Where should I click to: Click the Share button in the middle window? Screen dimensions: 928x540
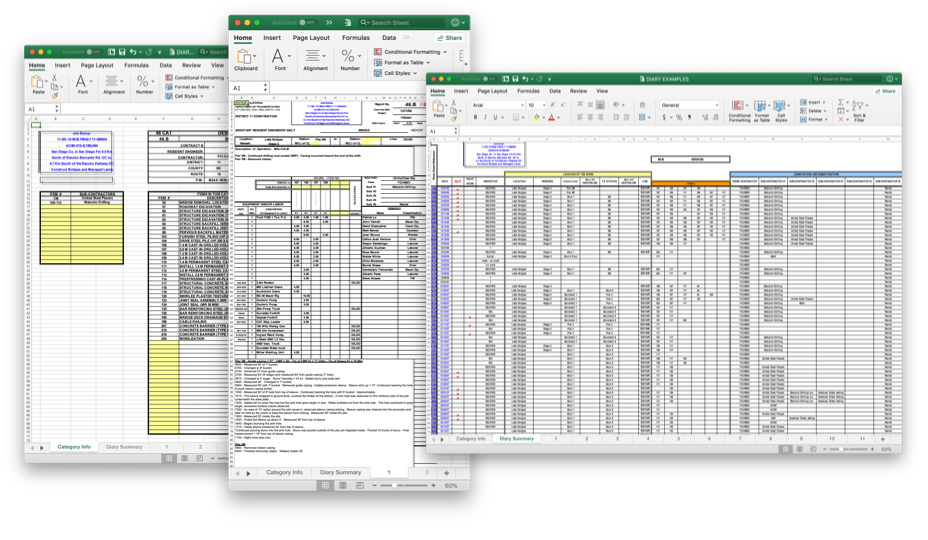450,38
